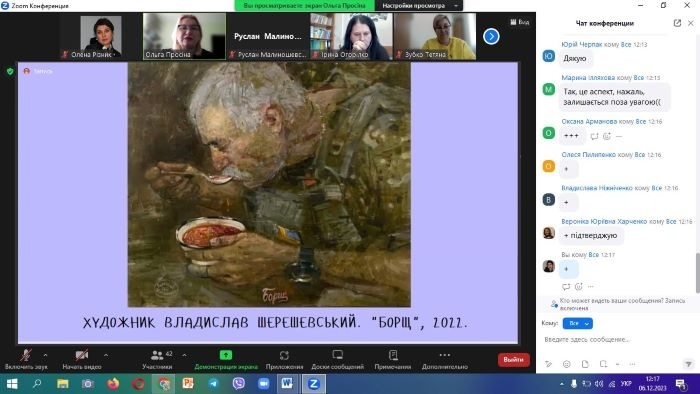Close the conference chat panel
This screenshot has height=394, width=700.
pos(691,23)
